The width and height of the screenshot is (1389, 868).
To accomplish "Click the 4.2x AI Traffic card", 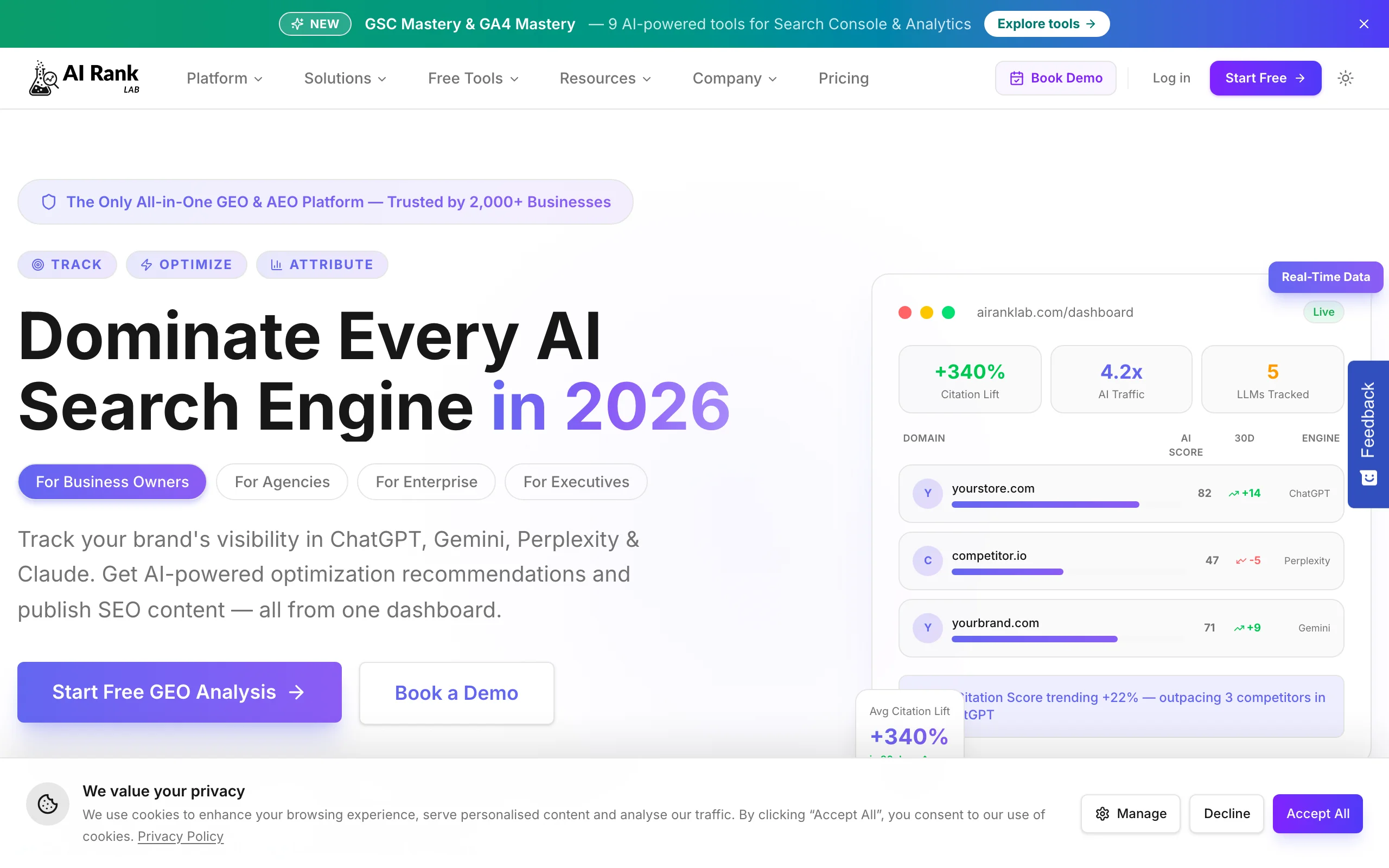I will coord(1121,379).
